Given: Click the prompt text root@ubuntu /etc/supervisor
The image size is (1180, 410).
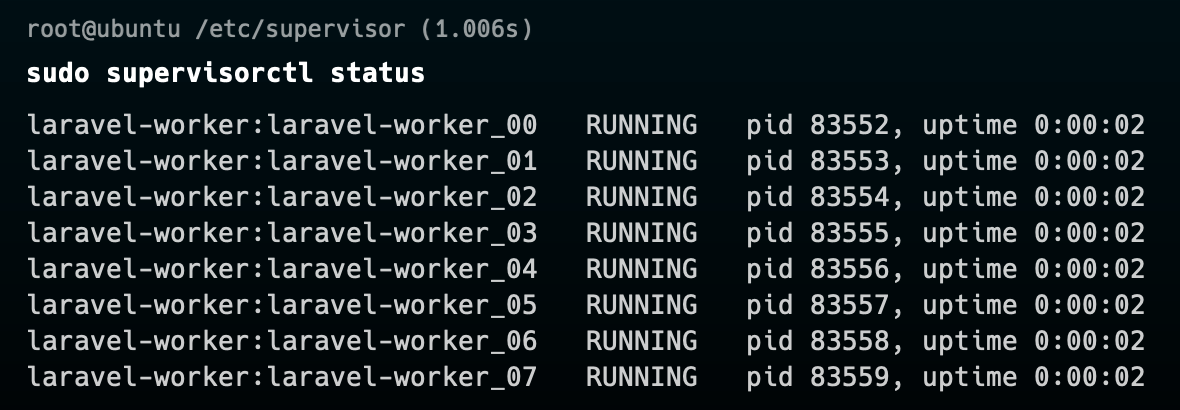Looking at the screenshot, I should coord(216,29).
